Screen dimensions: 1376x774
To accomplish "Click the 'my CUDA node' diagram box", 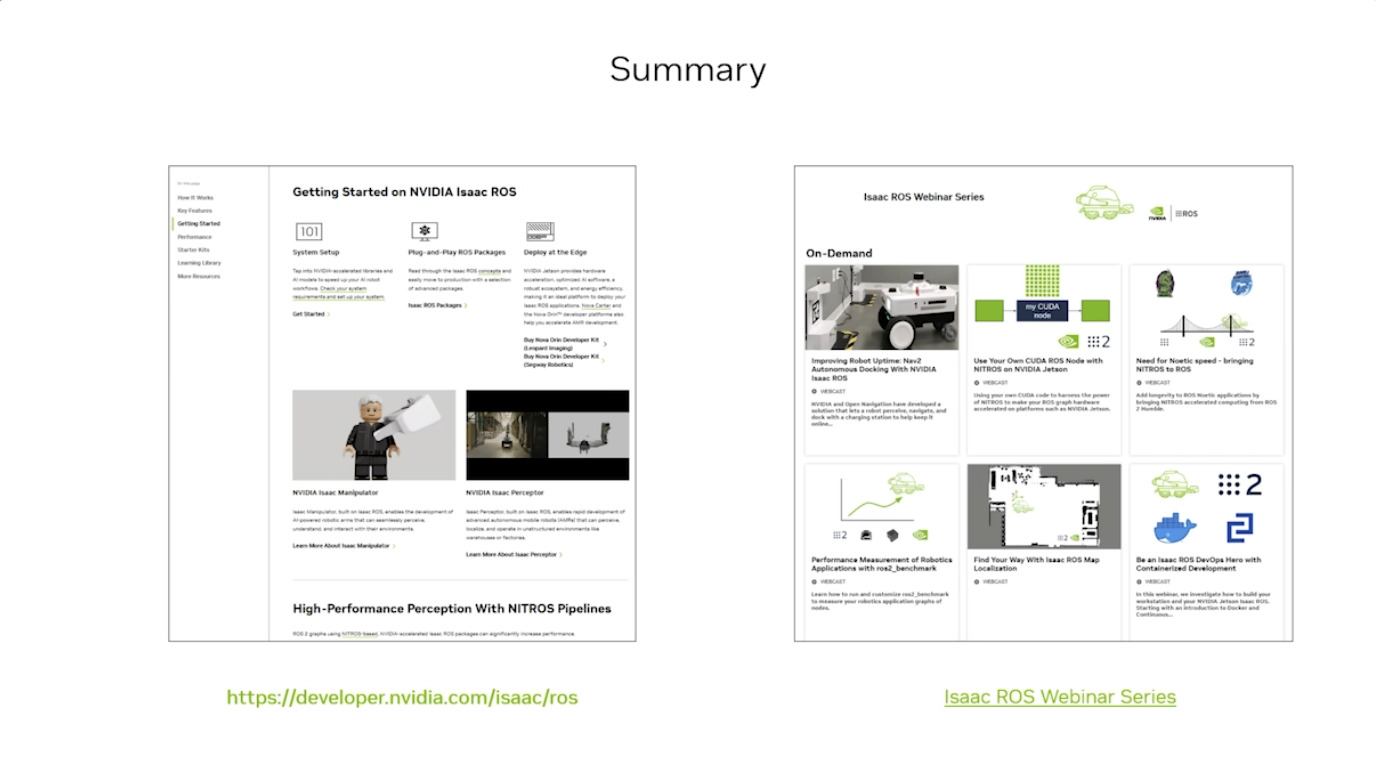I will pos(1043,310).
